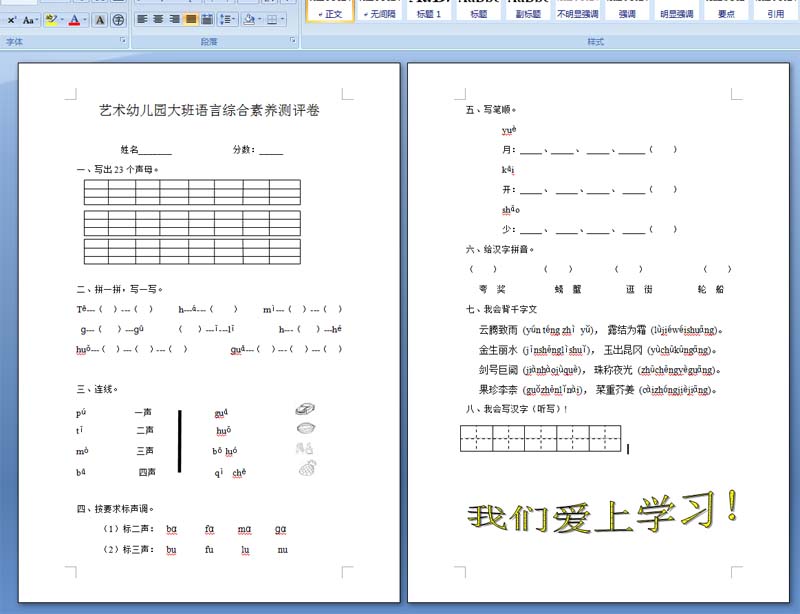The height and width of the screenshot is (614, 800).
Task: Click the word 螃蟹 on page two
Action: click(x=568, y=289)
